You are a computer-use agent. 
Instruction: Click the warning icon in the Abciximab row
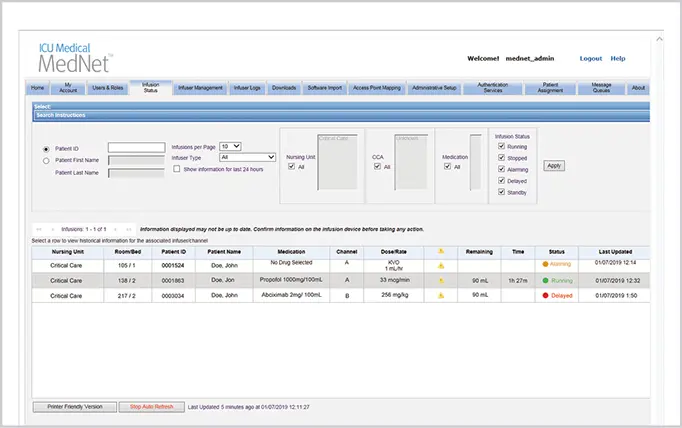(x=442, y=297)
